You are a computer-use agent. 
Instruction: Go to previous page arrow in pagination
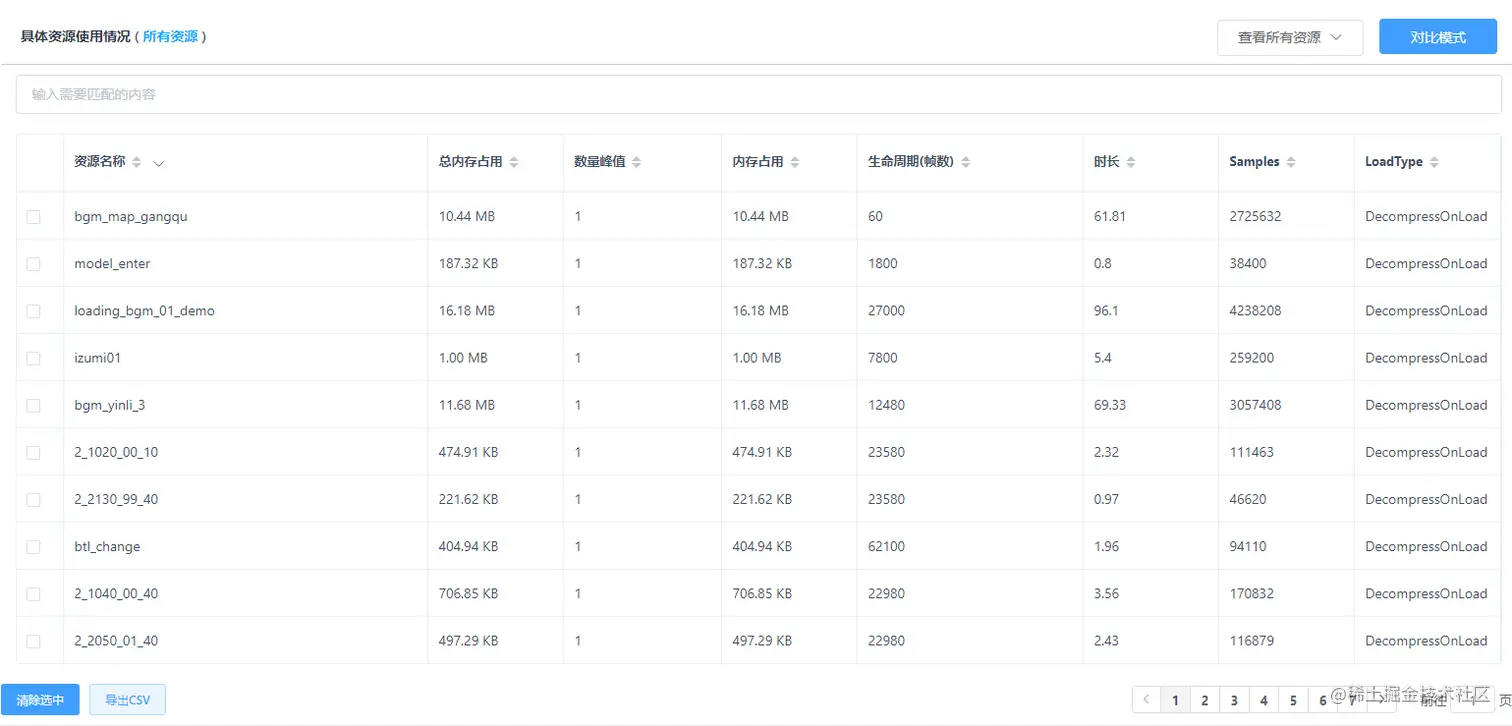tap(1146, 700)
